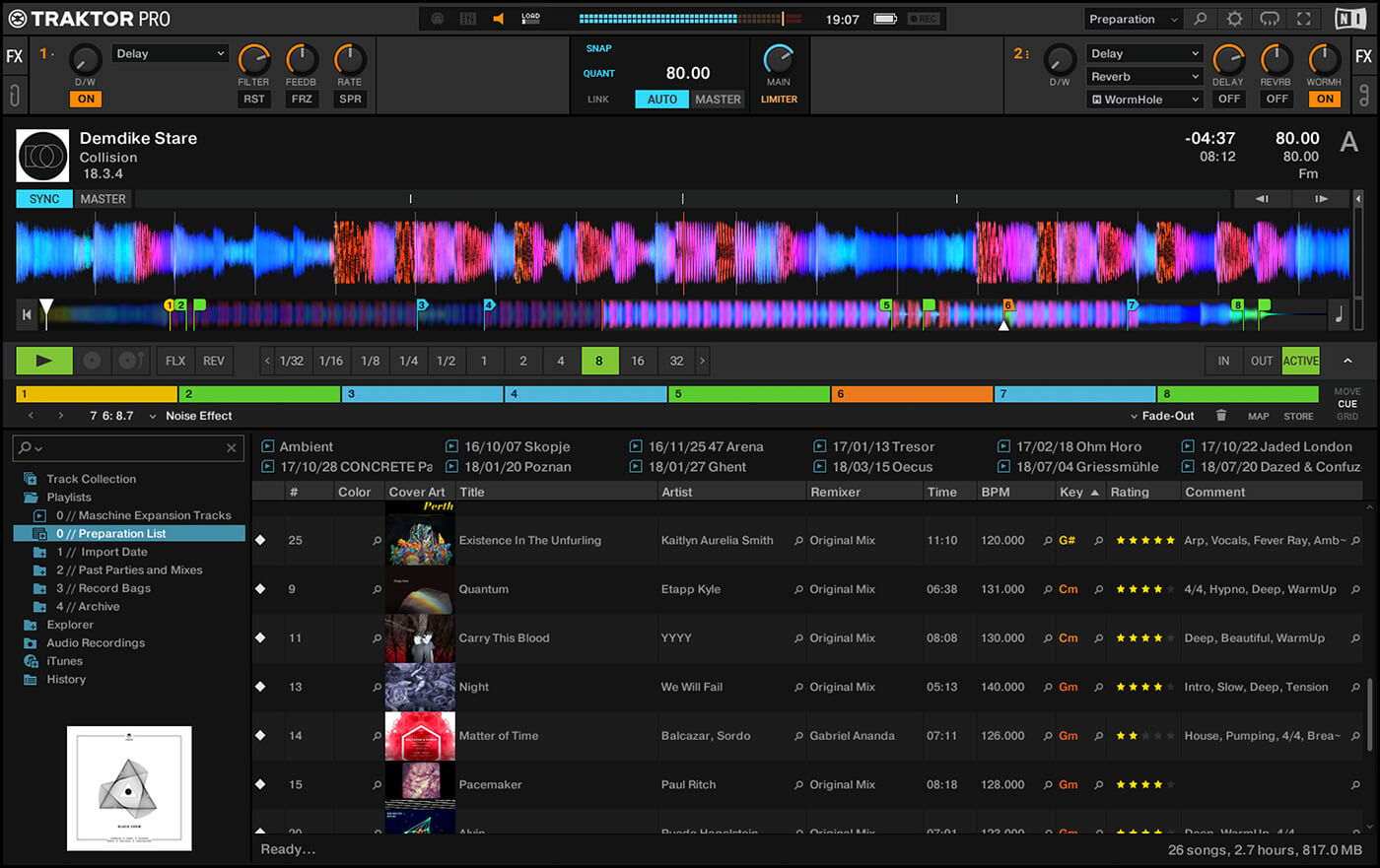Open preferences with the gear icon

[x=1234, y=19]
